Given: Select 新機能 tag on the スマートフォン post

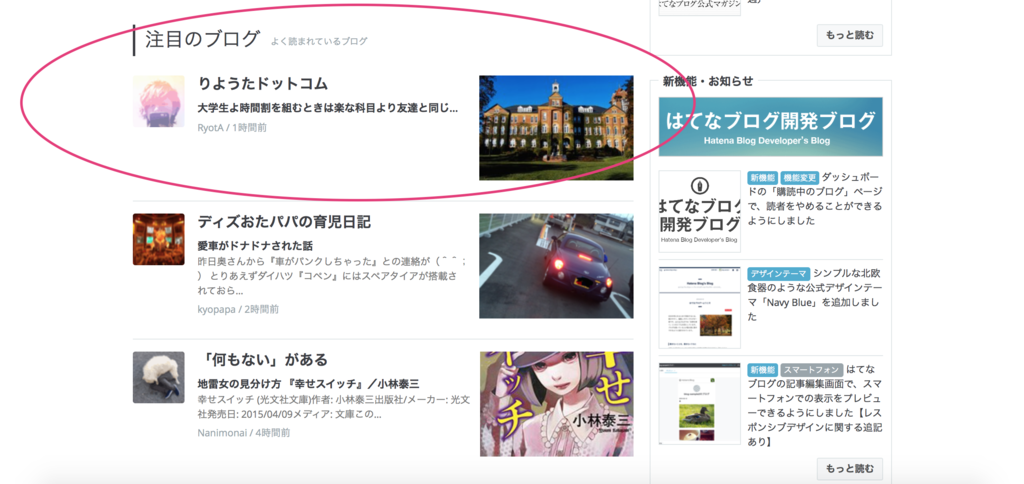Looking at the screenshot, I should tap(763, 370).
